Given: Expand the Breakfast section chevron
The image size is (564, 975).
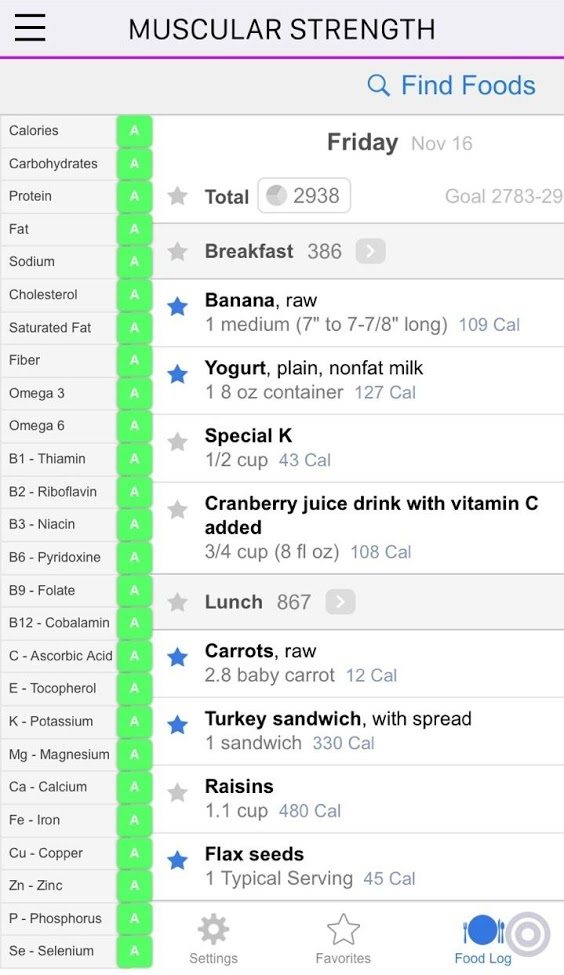Looking at the screenshot, I should (371, 251).
